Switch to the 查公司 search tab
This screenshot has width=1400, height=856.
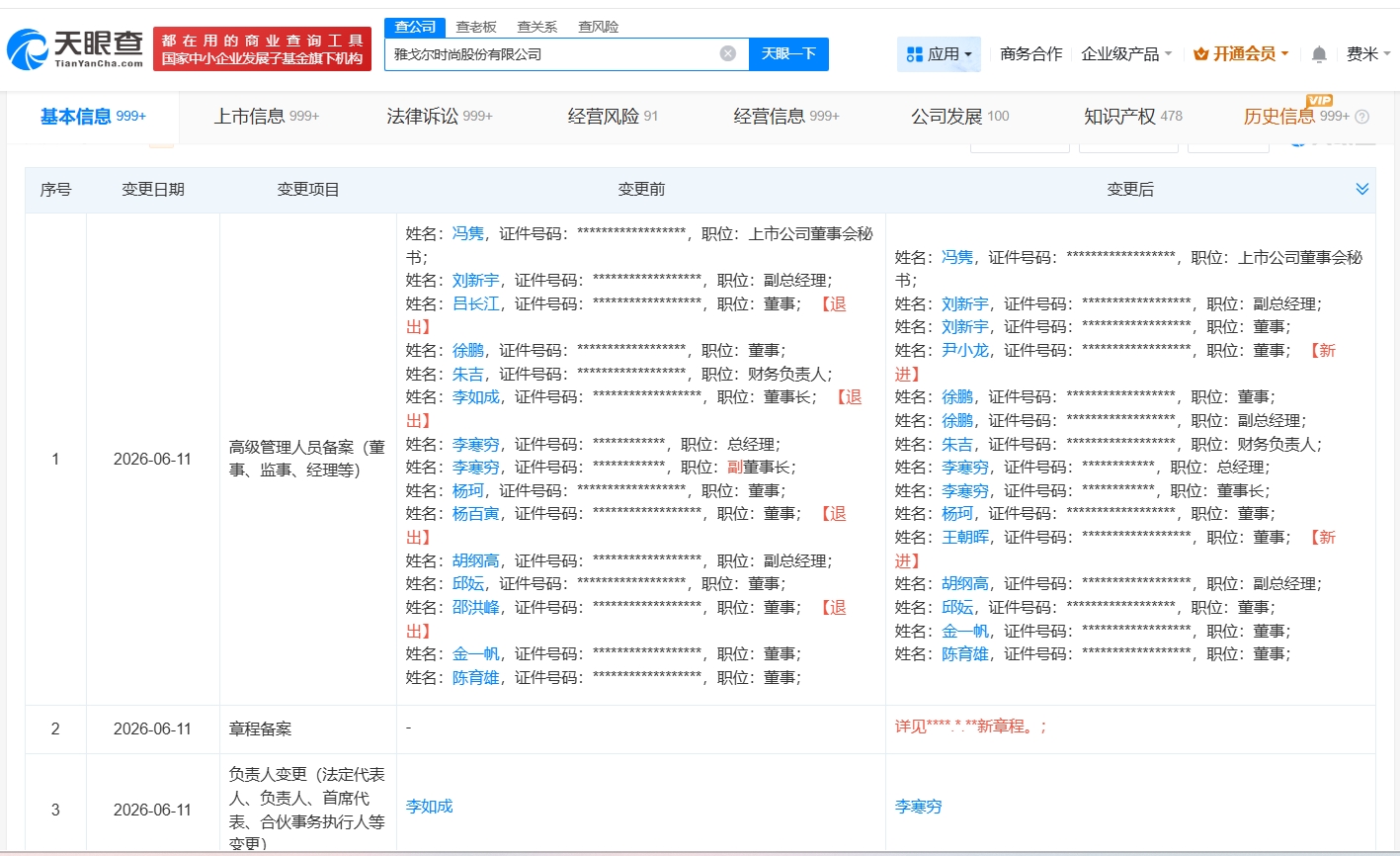click(415, 27)
